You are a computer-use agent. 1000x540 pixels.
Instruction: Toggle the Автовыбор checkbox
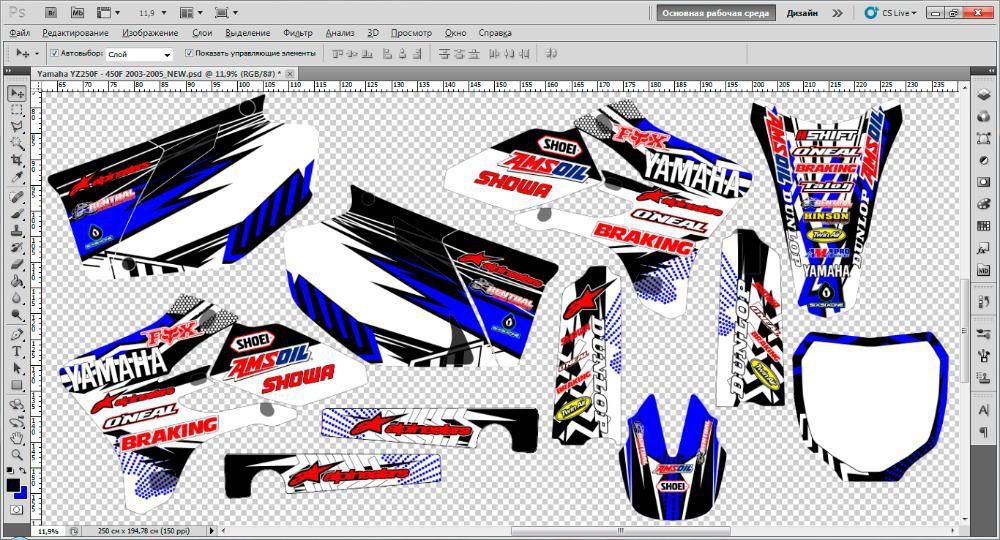click(x=55, y=54)
